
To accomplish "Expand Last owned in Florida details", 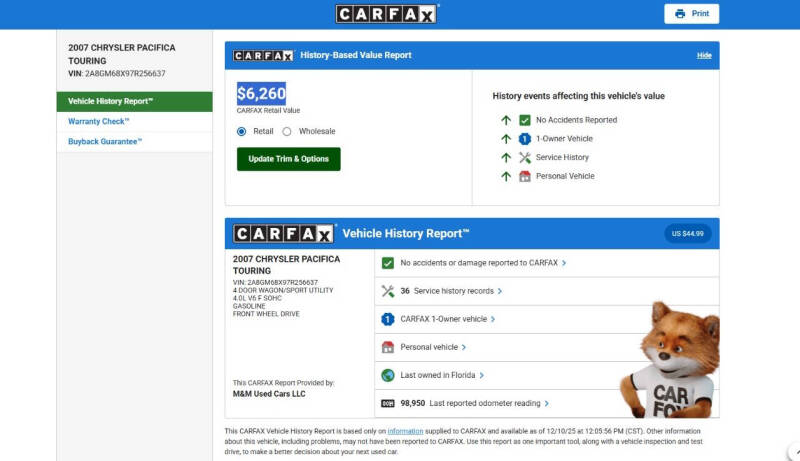I will coord(442,375).
